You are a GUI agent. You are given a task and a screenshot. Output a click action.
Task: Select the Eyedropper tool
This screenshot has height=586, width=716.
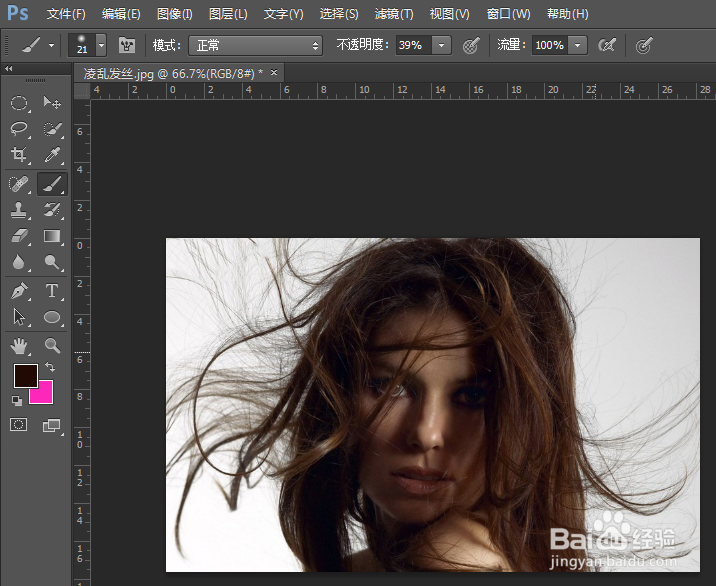(x=52, y=155)
